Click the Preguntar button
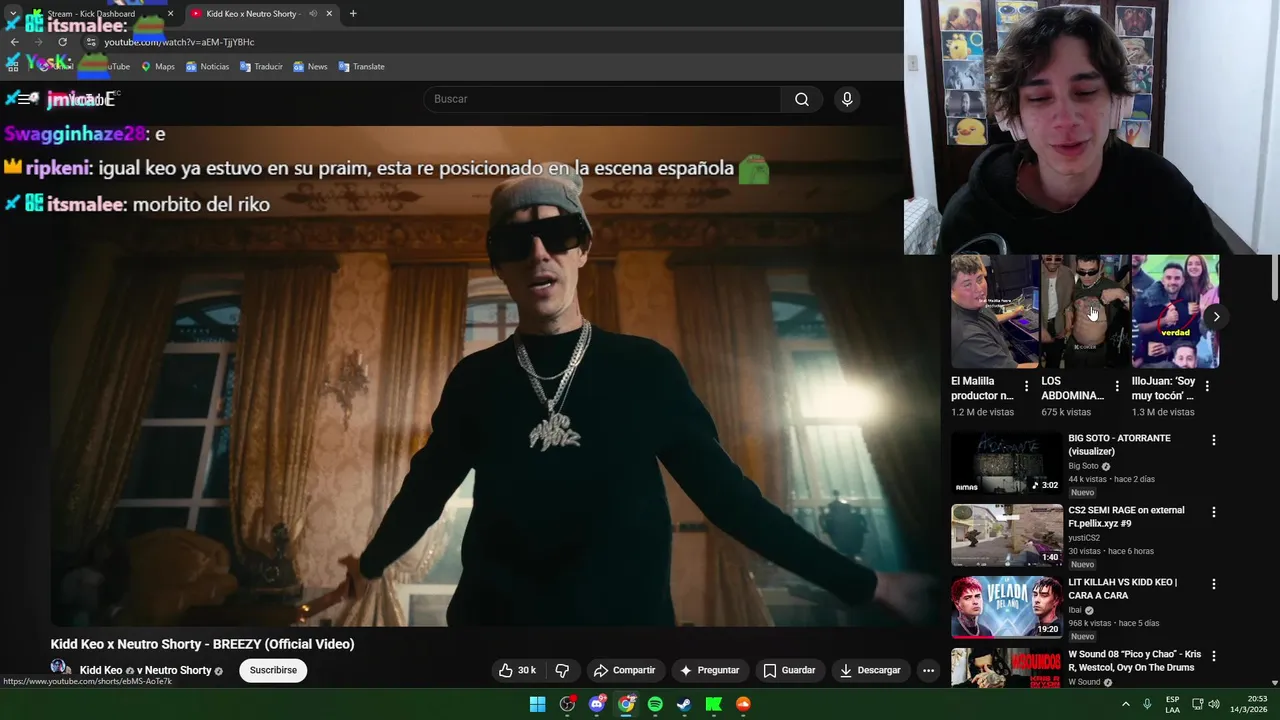This screenshot has height=720, width=1280. [x=709, y=670]
